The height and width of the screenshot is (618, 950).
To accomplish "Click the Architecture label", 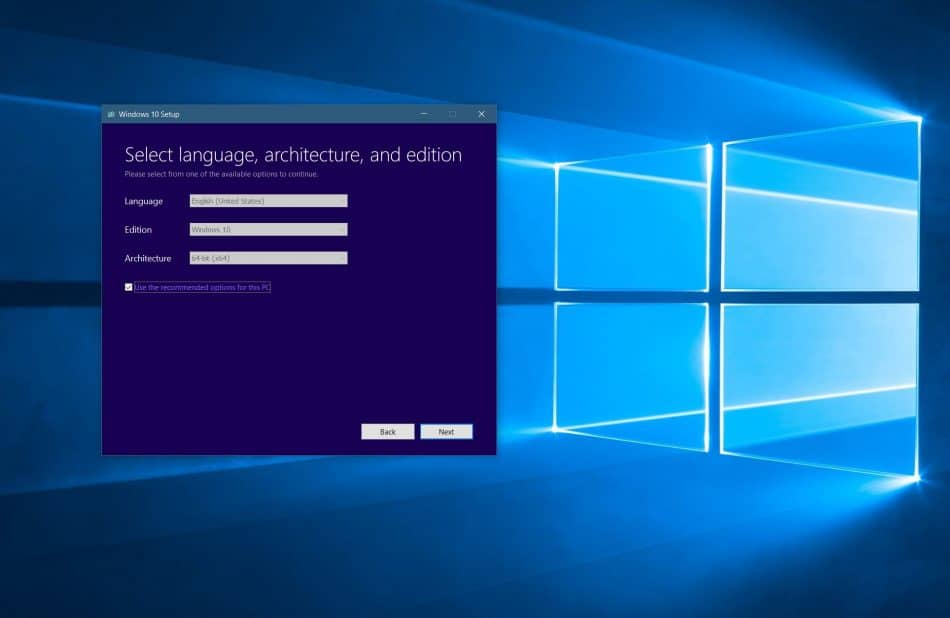I will click(x=148, y=258).
